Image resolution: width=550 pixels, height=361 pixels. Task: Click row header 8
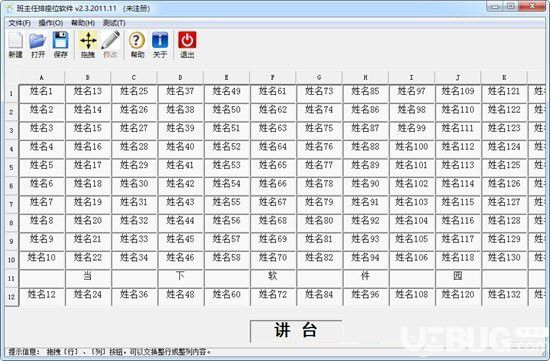click(12, 223)
